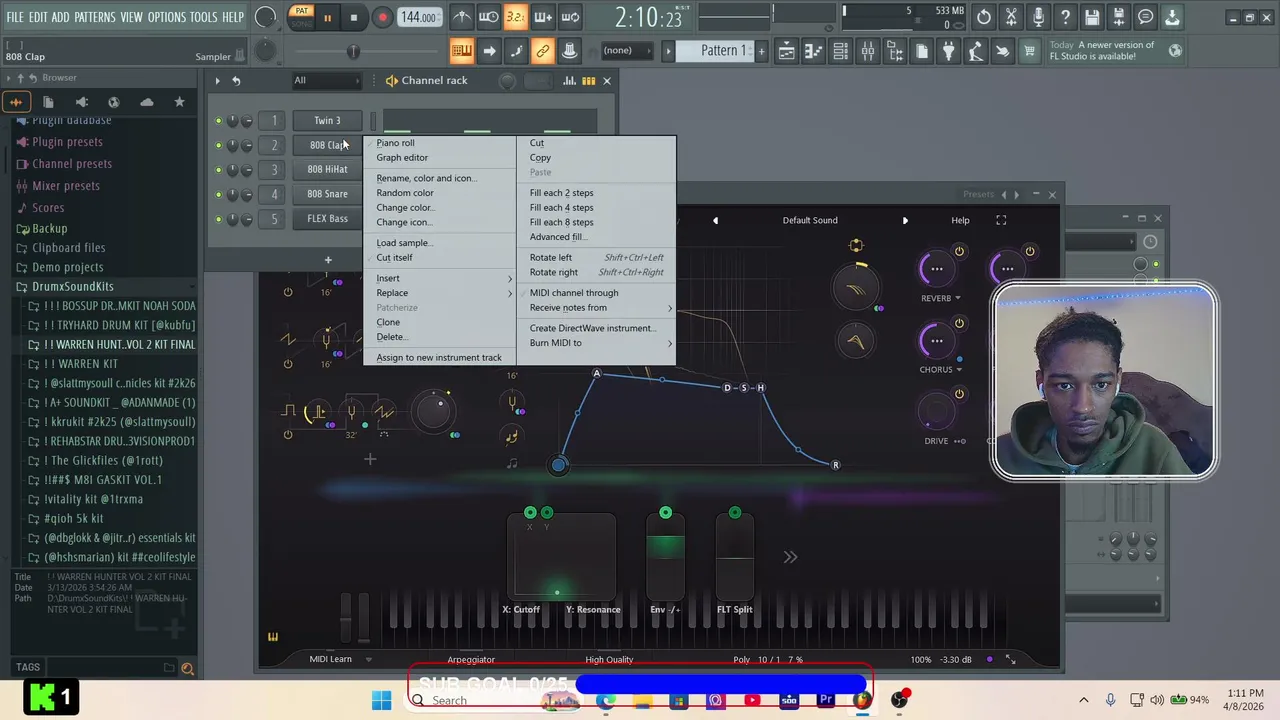
Task: Click the Arpeggiator label in FLEX
Action: click(x=471, y=660)
